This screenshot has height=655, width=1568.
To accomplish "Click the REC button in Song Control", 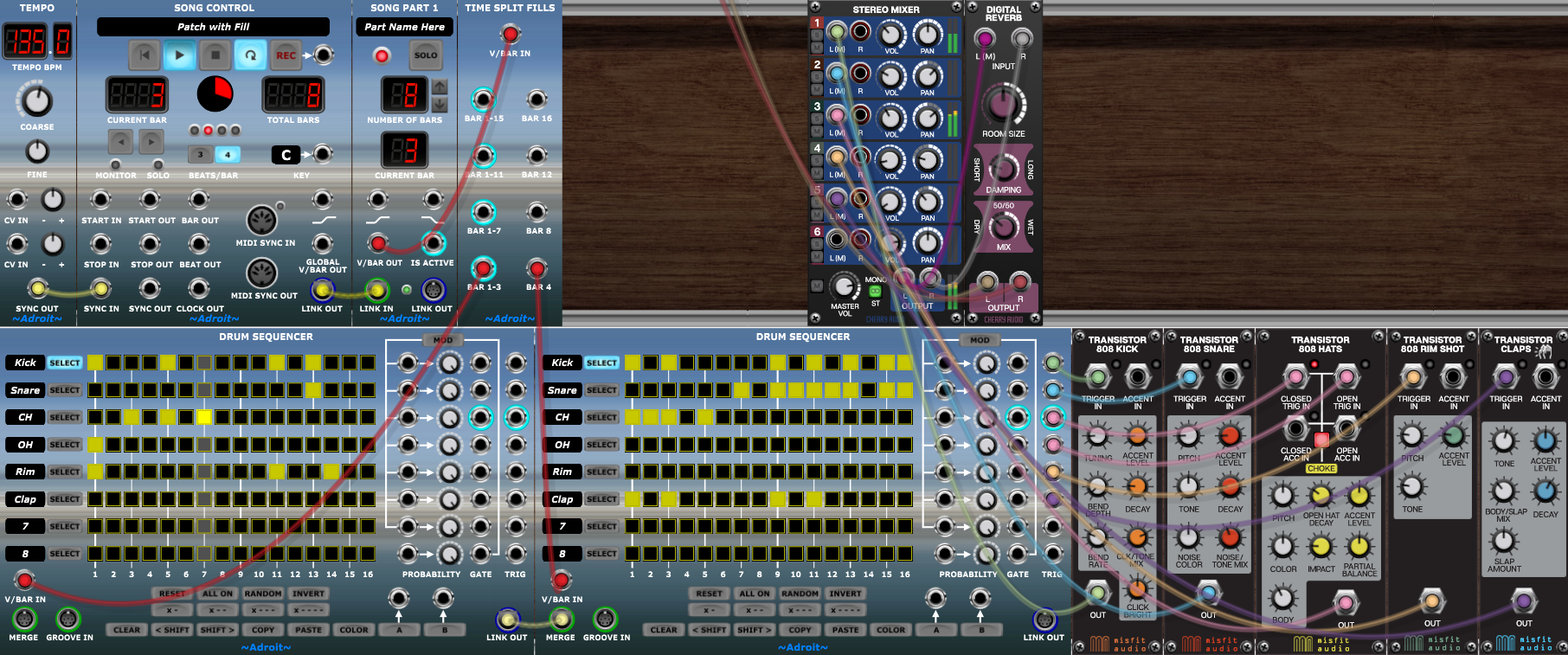I will point(286,55).
